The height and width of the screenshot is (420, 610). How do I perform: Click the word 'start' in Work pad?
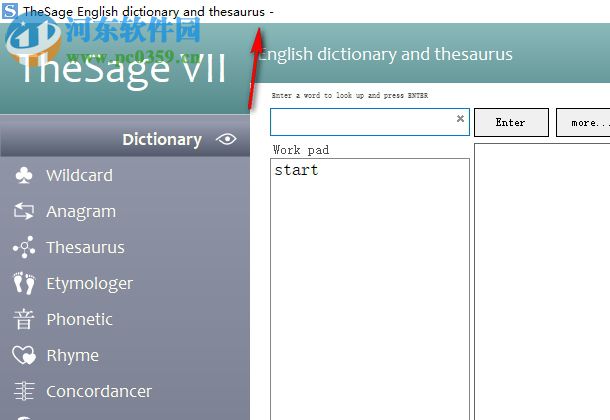[296, 170]
